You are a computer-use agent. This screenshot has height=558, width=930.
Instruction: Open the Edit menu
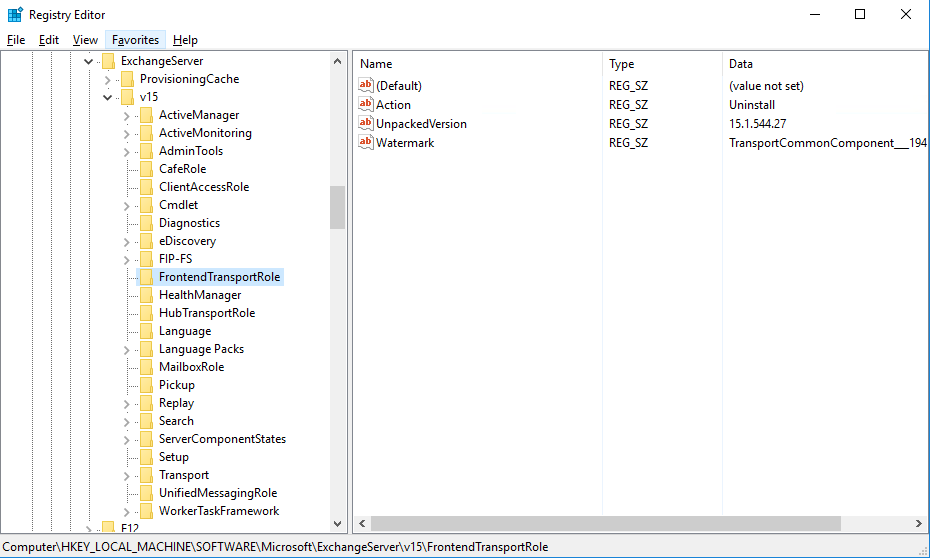click(49, 40)
